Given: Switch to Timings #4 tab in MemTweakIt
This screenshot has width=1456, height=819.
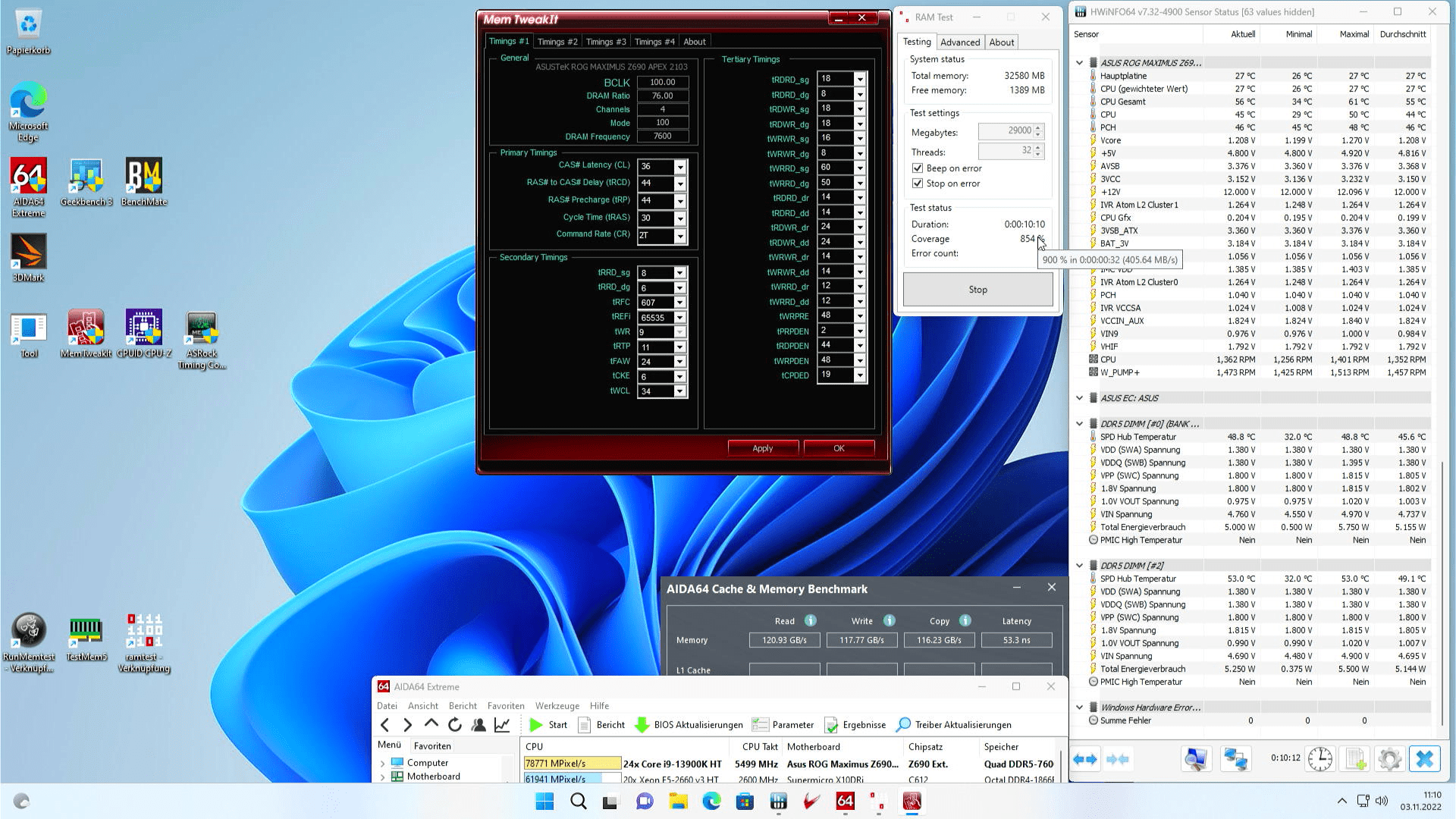Looking at the screenshot, I should click(x=654, y=42).
